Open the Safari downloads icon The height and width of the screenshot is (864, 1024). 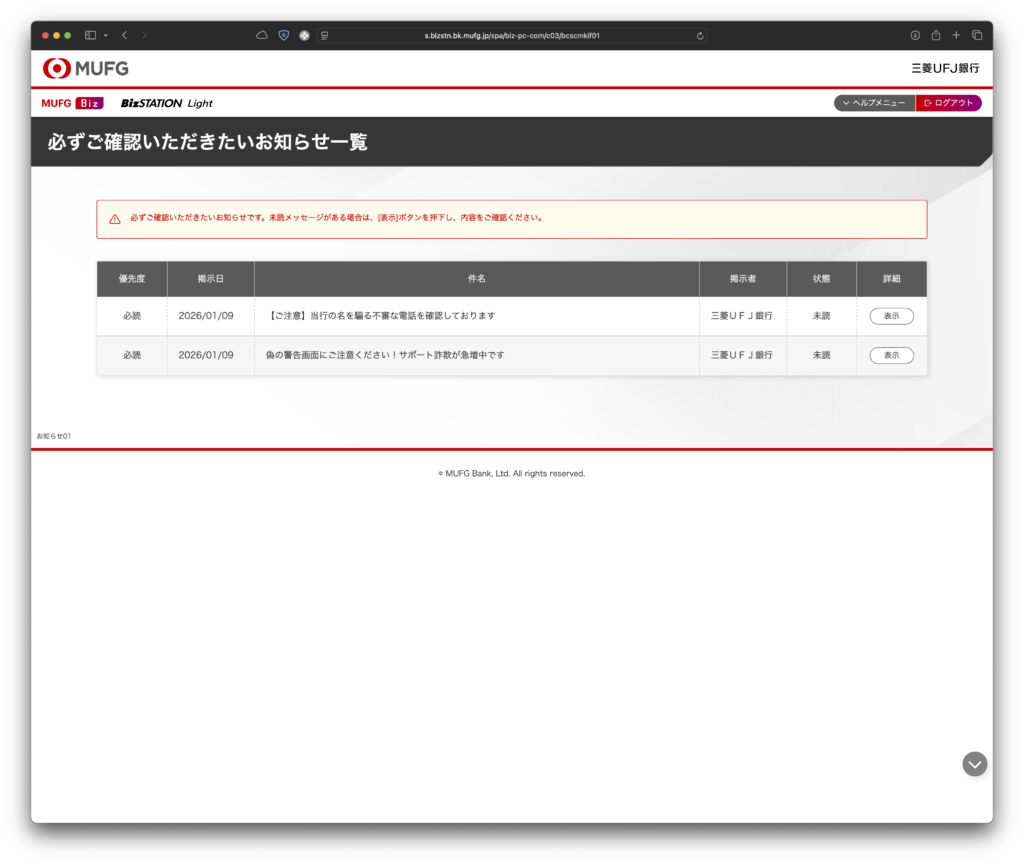(915, 35)
